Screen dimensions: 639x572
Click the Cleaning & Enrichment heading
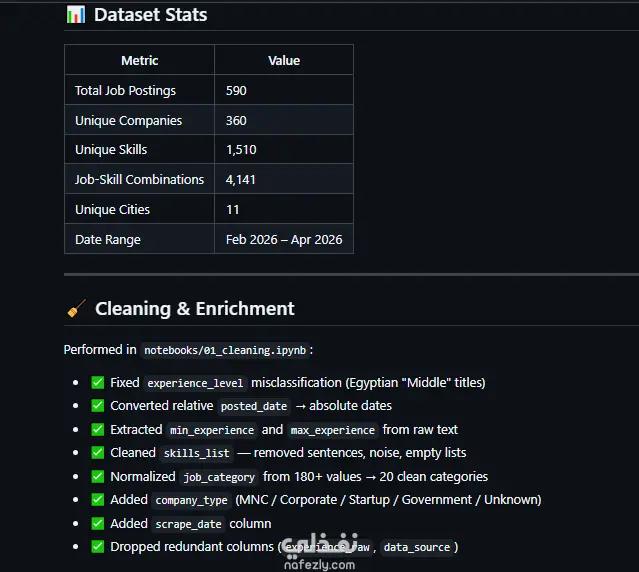194,308
